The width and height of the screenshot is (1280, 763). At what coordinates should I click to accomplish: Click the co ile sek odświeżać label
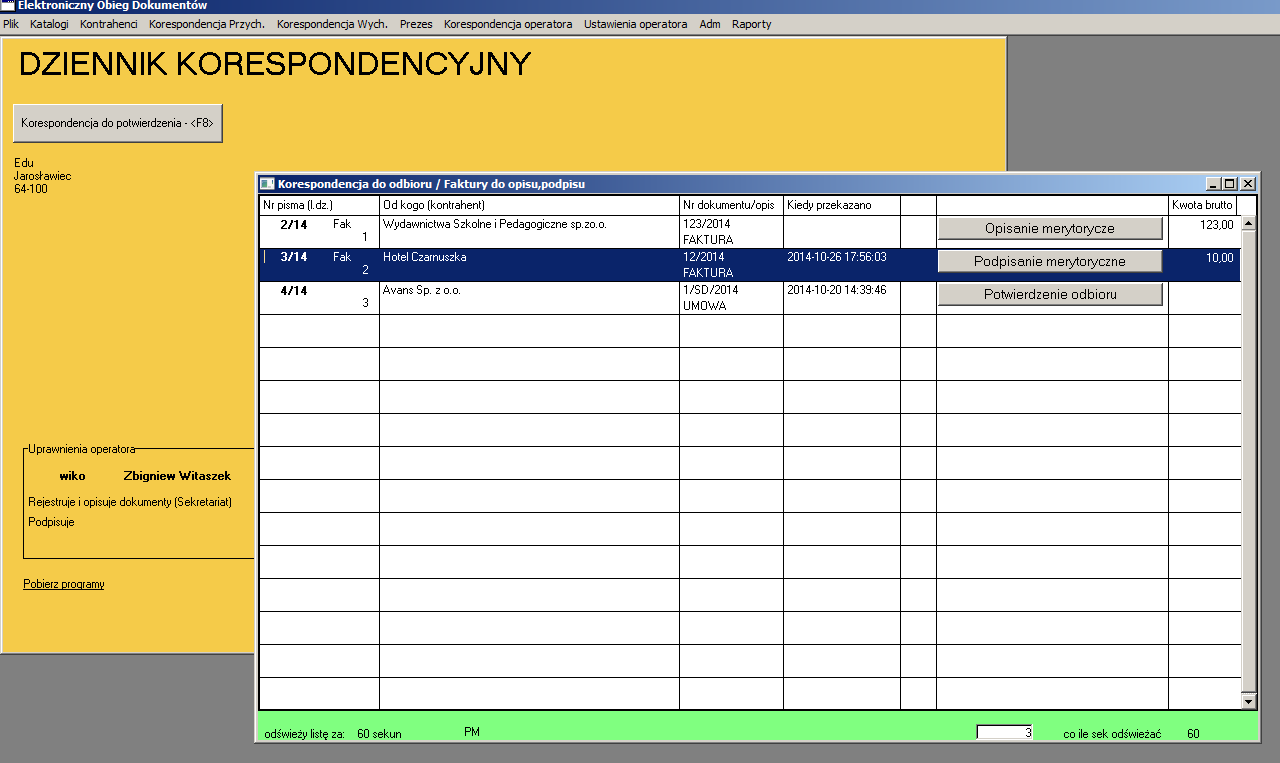click(x=1112, y=734)
